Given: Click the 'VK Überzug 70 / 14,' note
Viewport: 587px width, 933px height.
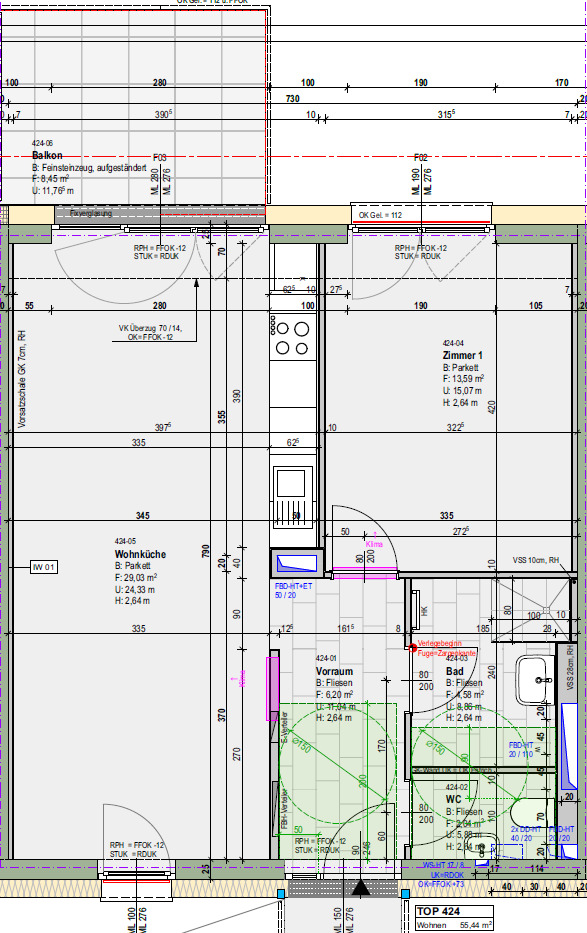Looking at the screenshot, I should (x=150, y=328).
